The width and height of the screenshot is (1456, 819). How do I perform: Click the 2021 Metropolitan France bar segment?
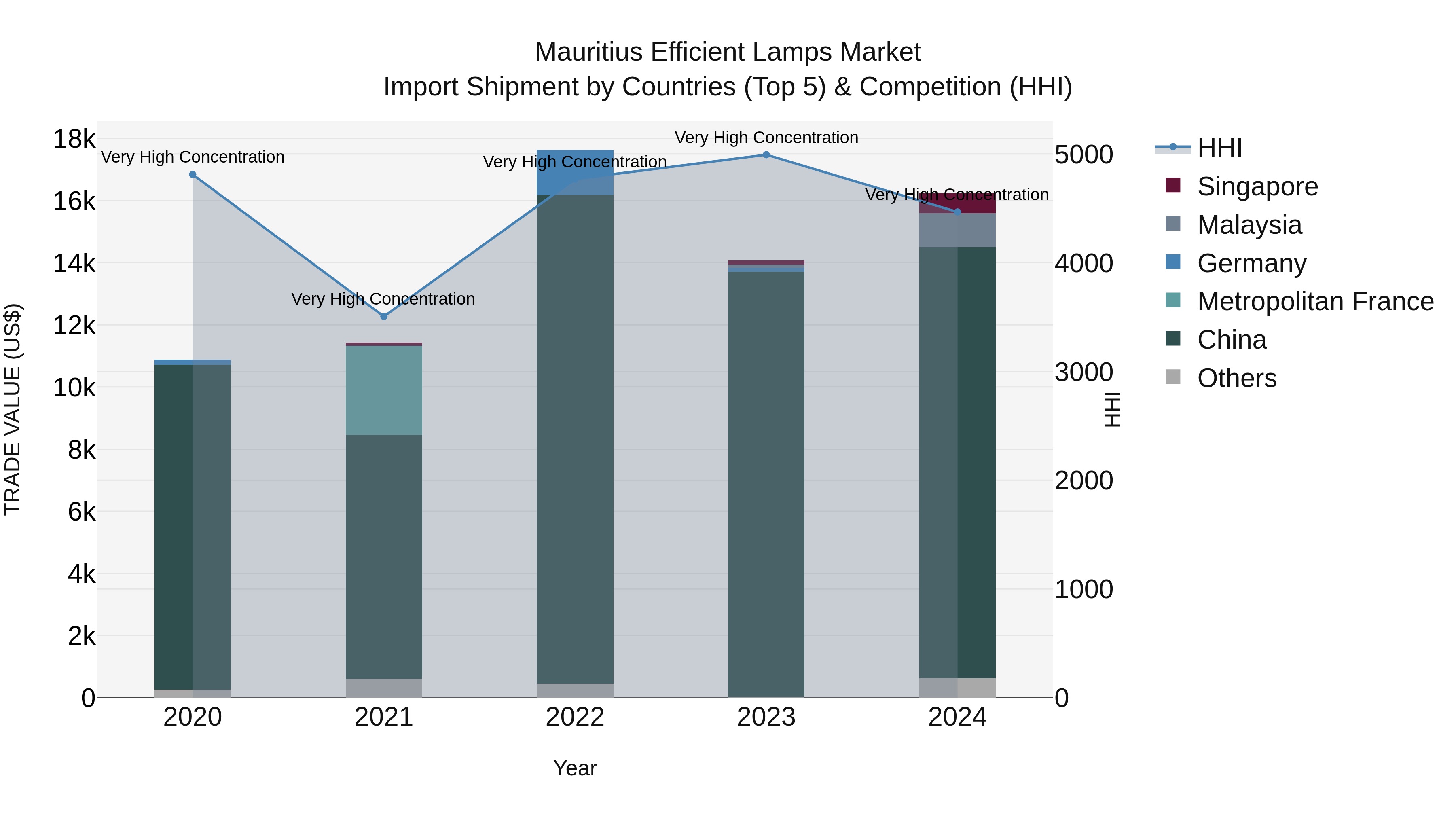[x=384, y=390]
